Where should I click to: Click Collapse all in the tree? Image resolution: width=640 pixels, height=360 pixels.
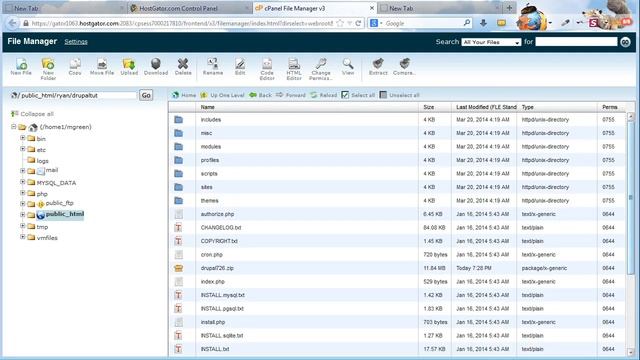33,114
